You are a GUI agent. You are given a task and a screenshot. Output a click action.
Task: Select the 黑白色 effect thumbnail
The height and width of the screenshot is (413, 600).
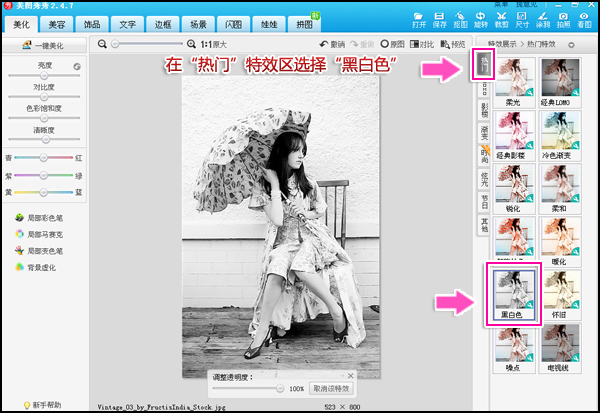512,290
